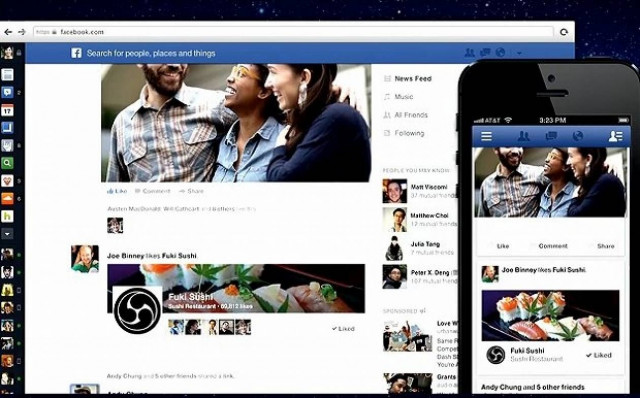The height and width of the screenshot is (398, 640).
Task: Open the blue square bookmark icon in left sidebar
Action: pyautogui.click(x=7, y=128)
